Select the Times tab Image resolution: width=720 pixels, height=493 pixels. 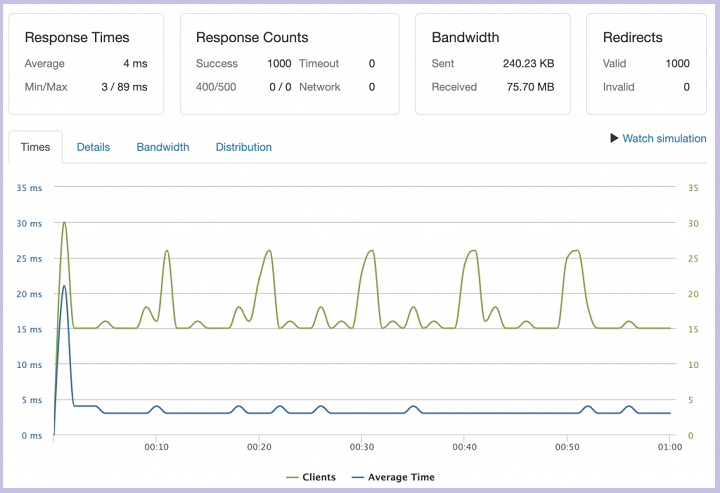click(35, 147)
